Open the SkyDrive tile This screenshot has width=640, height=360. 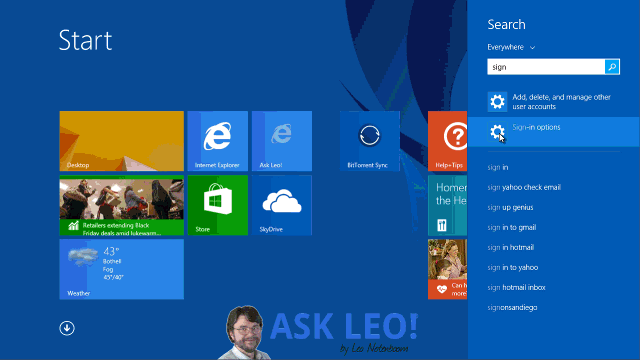point(282,205)
